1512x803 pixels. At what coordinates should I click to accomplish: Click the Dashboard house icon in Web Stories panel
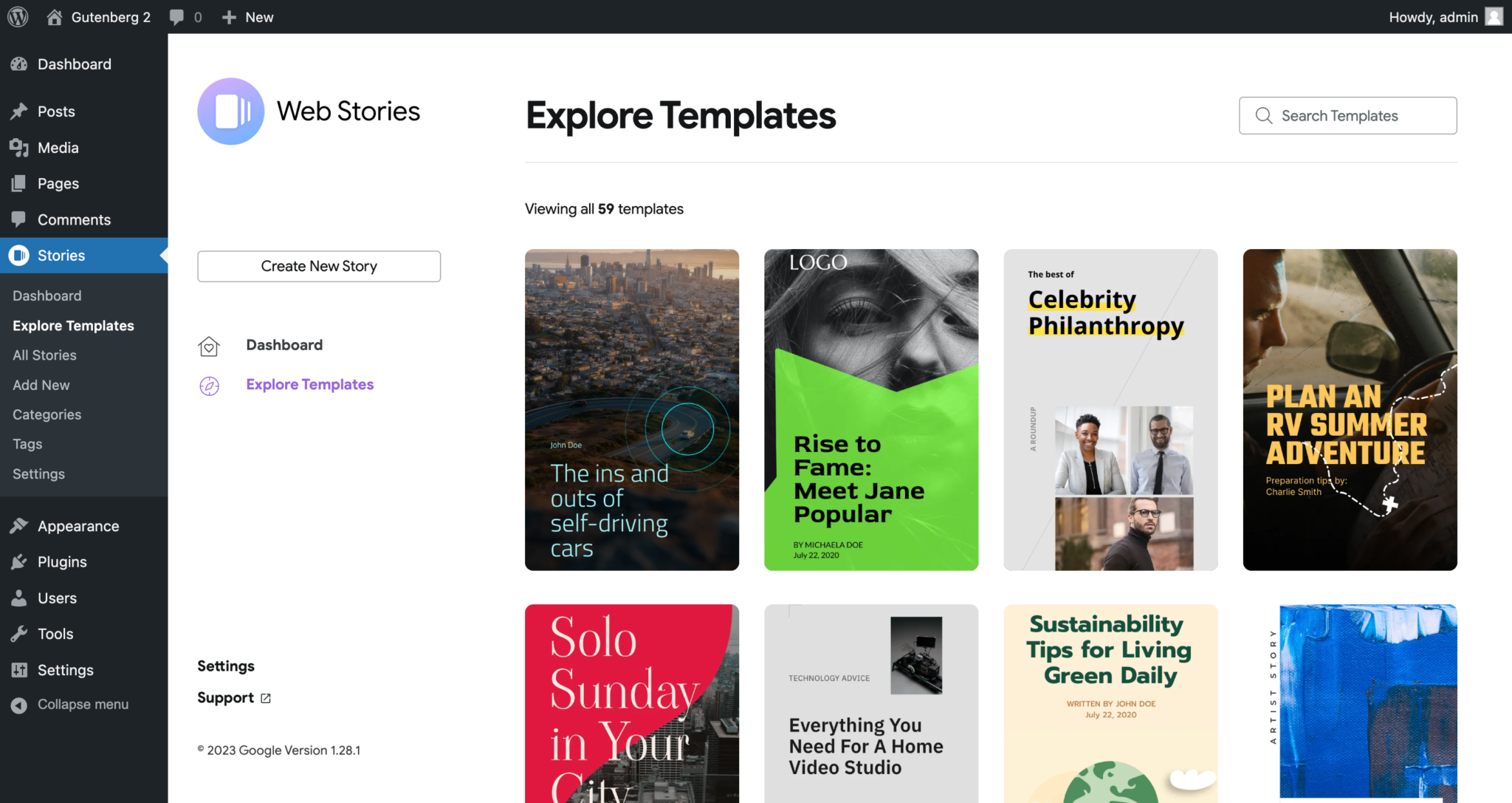[210, 345]
